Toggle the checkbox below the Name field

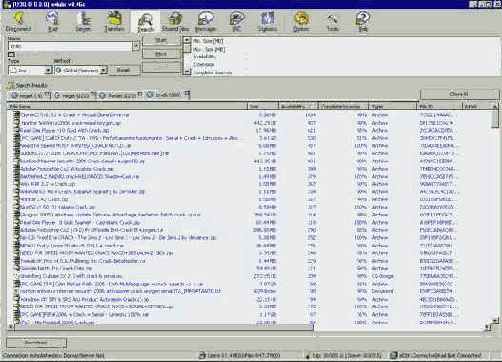(11, 54)
